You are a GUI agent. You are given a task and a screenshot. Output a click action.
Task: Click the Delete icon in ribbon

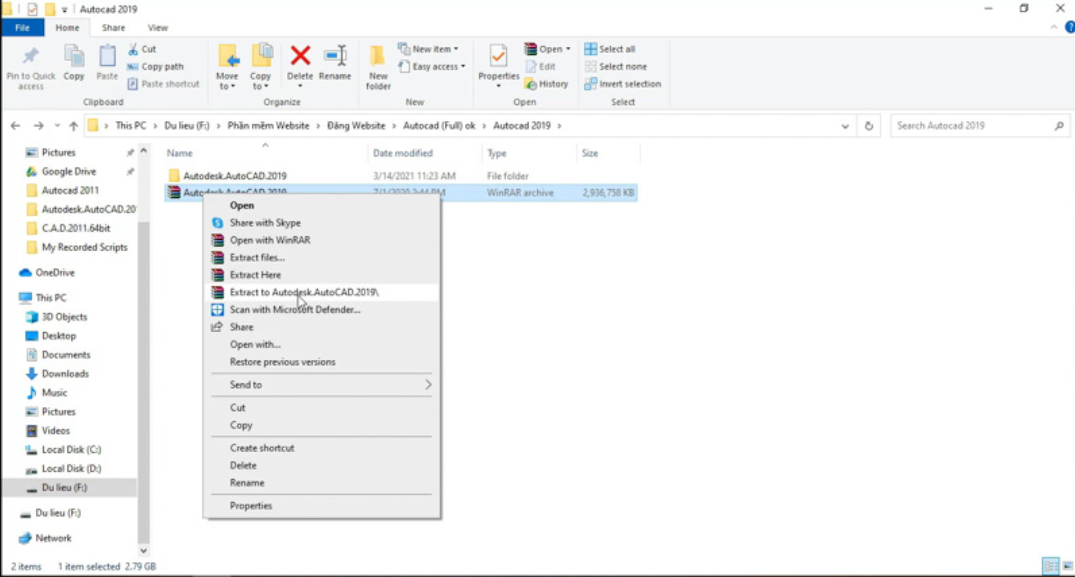[x=300, y=62]
